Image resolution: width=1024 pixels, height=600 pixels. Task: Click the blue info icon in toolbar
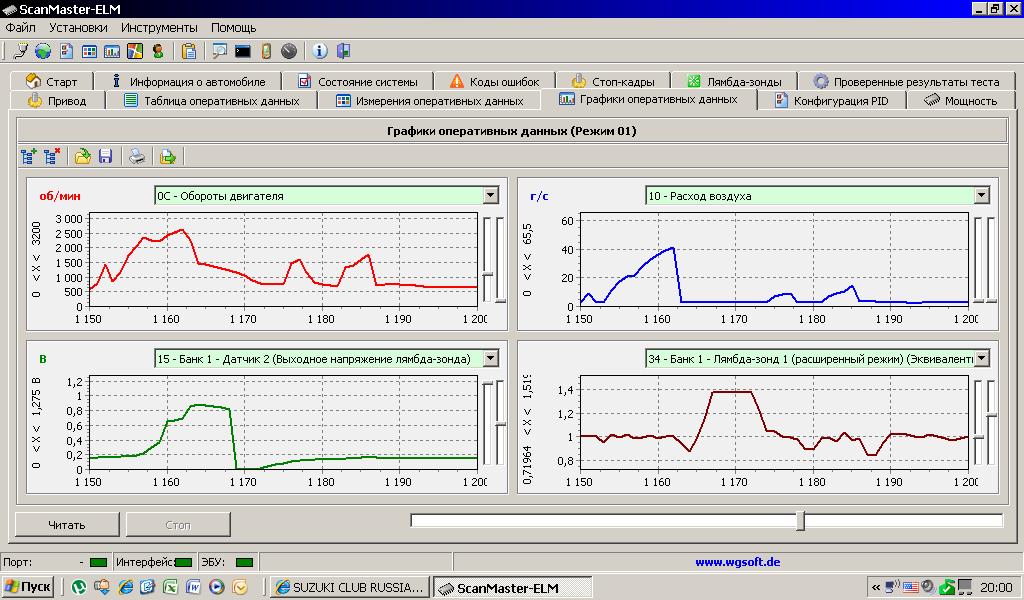pyautogui.click(x=319, y=51)
